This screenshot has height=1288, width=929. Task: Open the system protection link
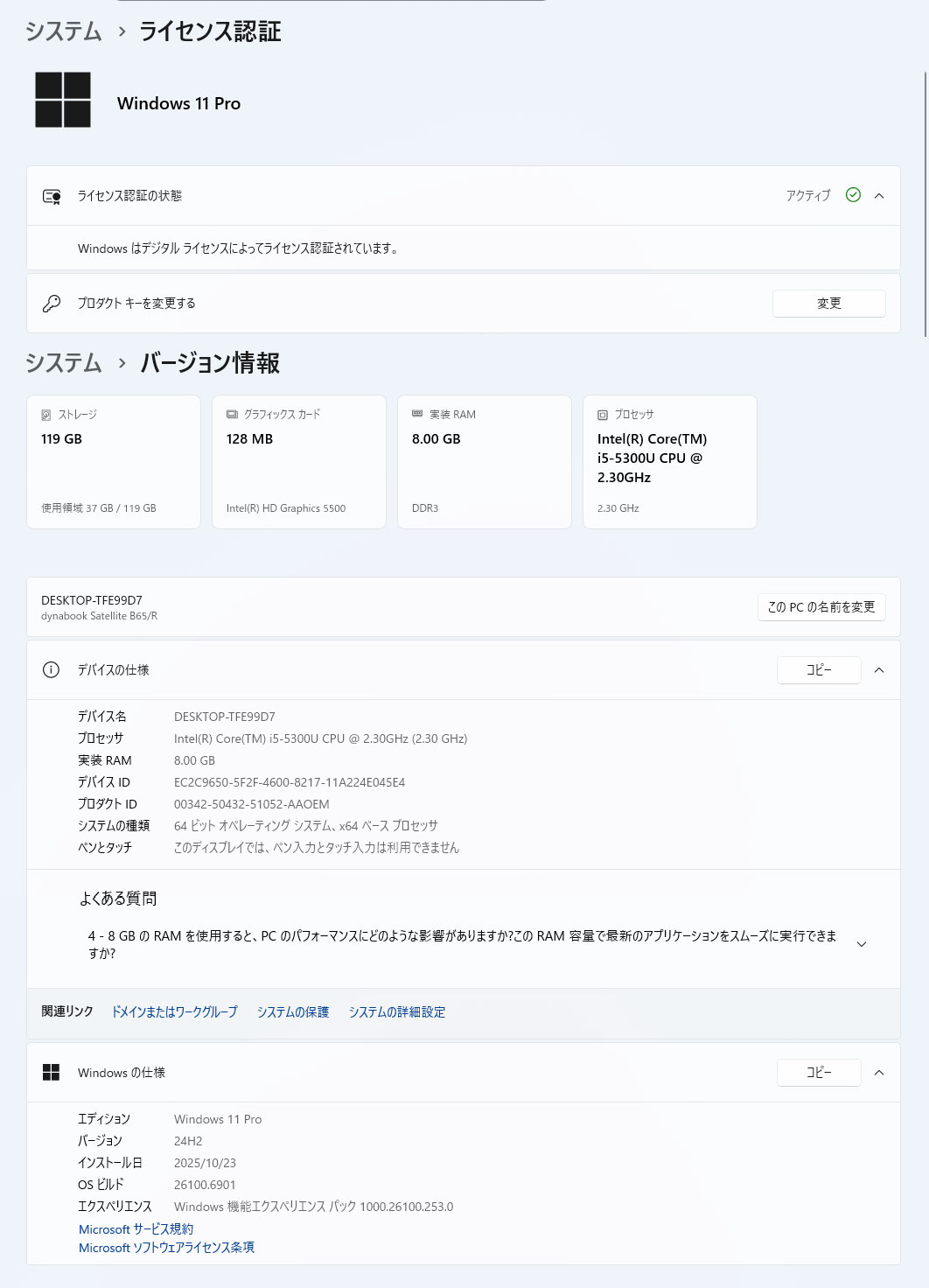click(292, 1012)
